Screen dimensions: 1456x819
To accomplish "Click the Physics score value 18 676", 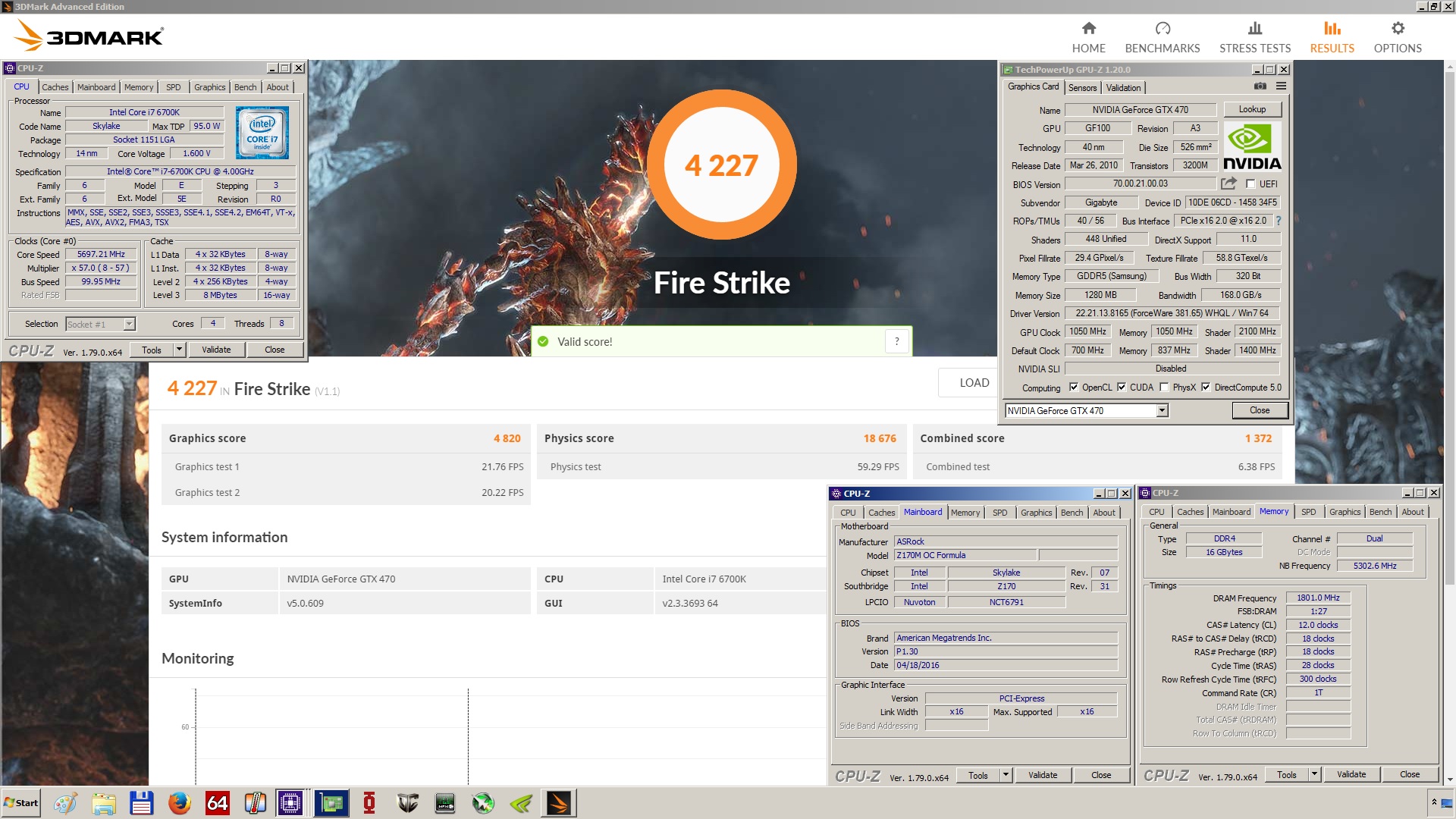I will click(879, 438).
